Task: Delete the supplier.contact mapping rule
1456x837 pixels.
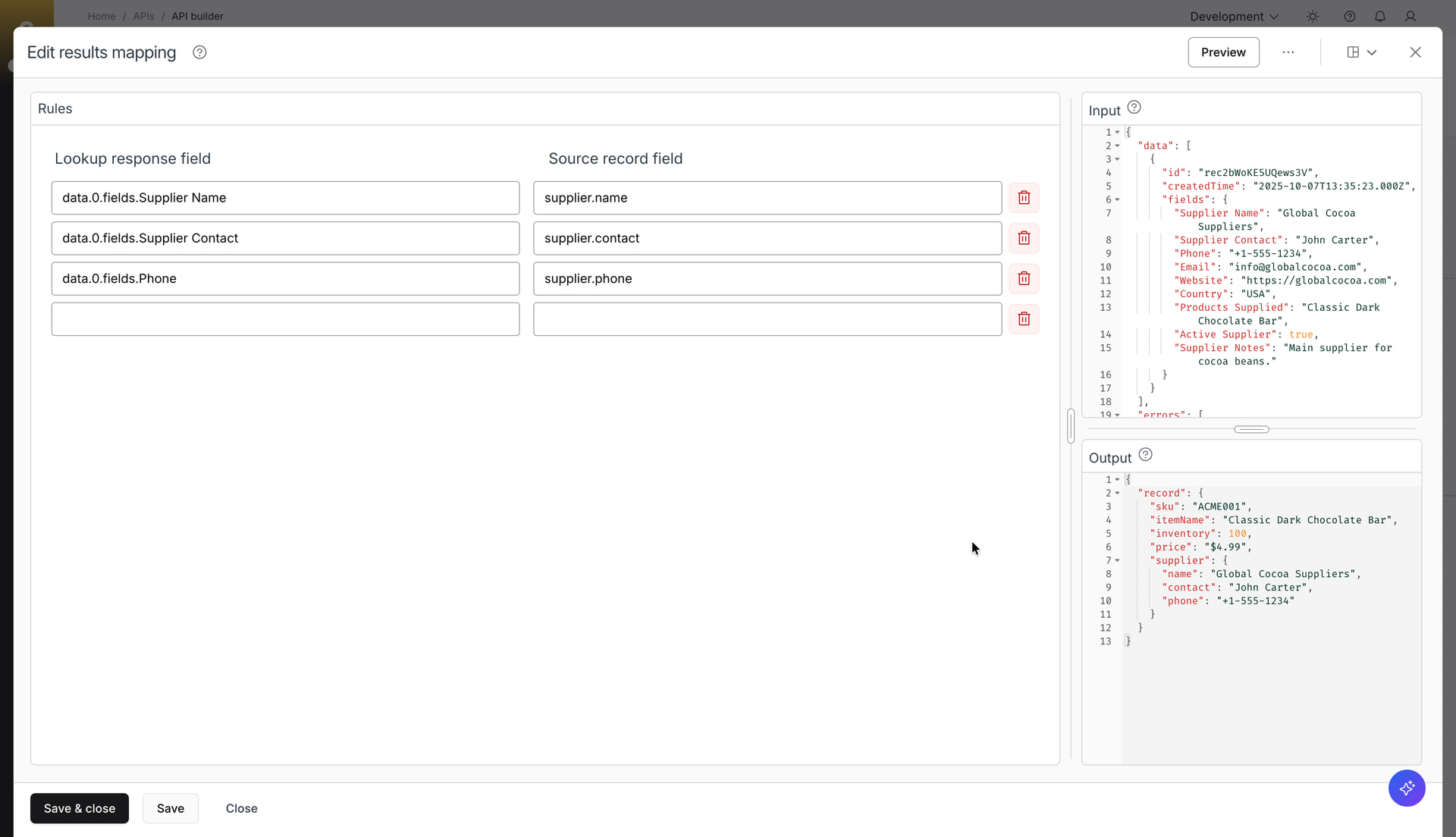Action: coord(1024,238)
